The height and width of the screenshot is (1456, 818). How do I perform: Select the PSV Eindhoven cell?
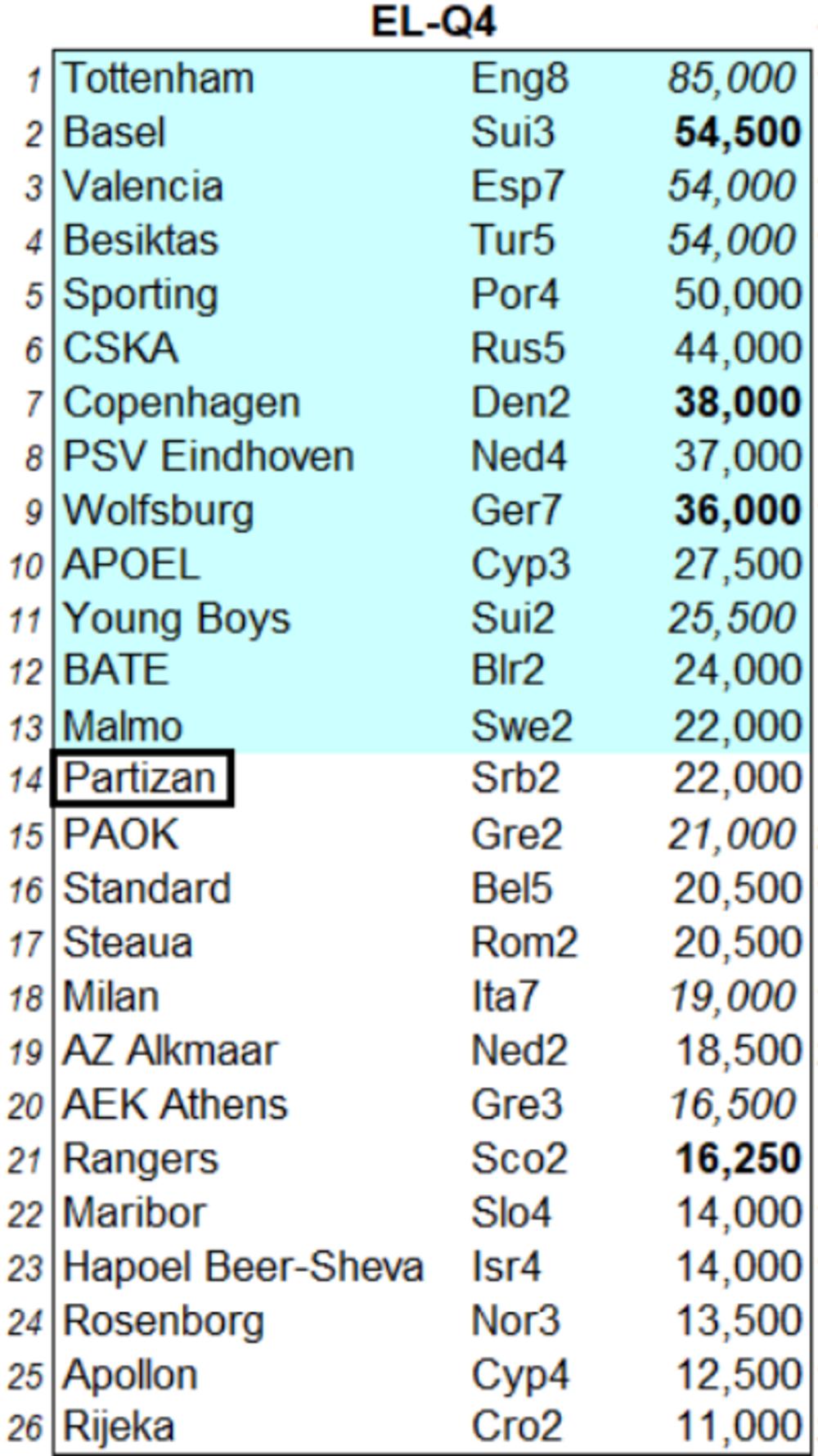[x=209, y=457]
